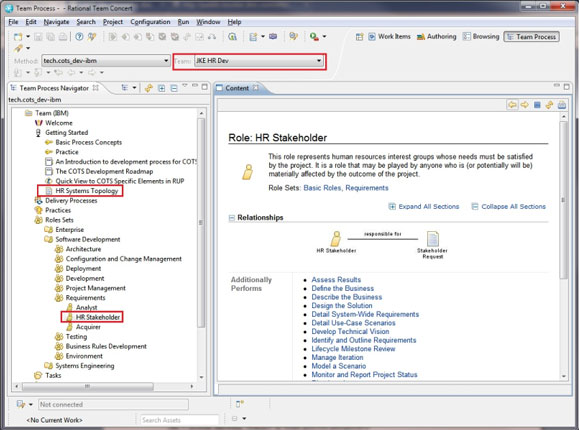580x430 pixels.
Task: Click the Print icon in Content view
Action: [562, 105]
